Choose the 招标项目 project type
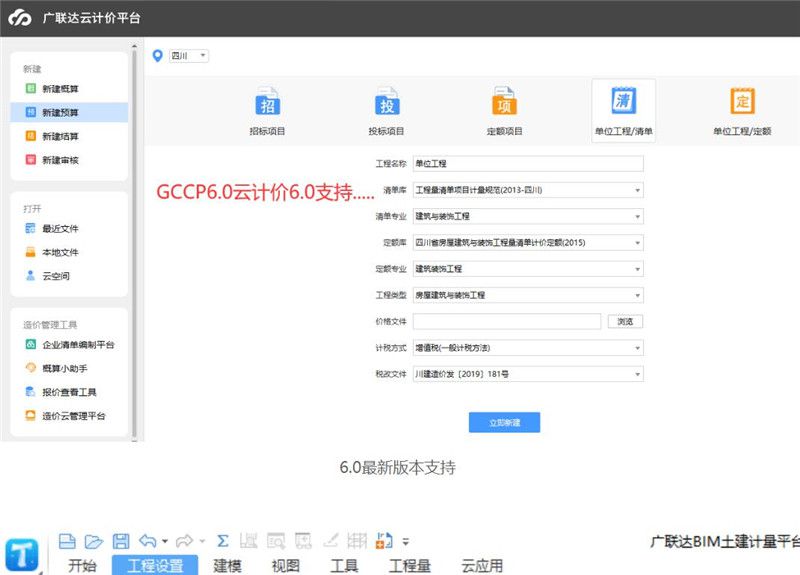The width and height of the screenshot is (800, 575). (x=267, y=111)
